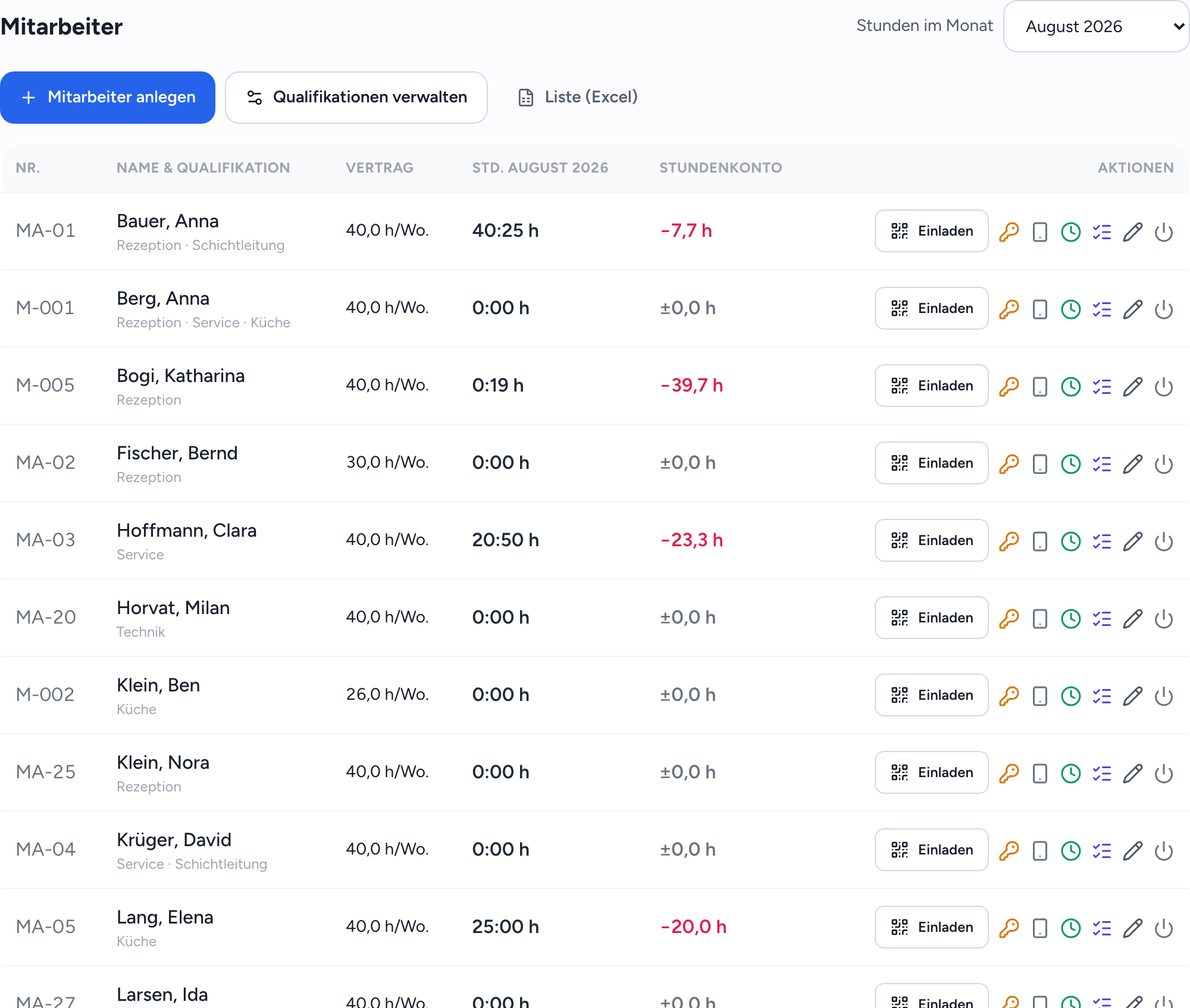Click the −39,7 h Stundenkonto value
Image resolution: width=1190 pixels, height=1008 pixels.
click(691, 386)
